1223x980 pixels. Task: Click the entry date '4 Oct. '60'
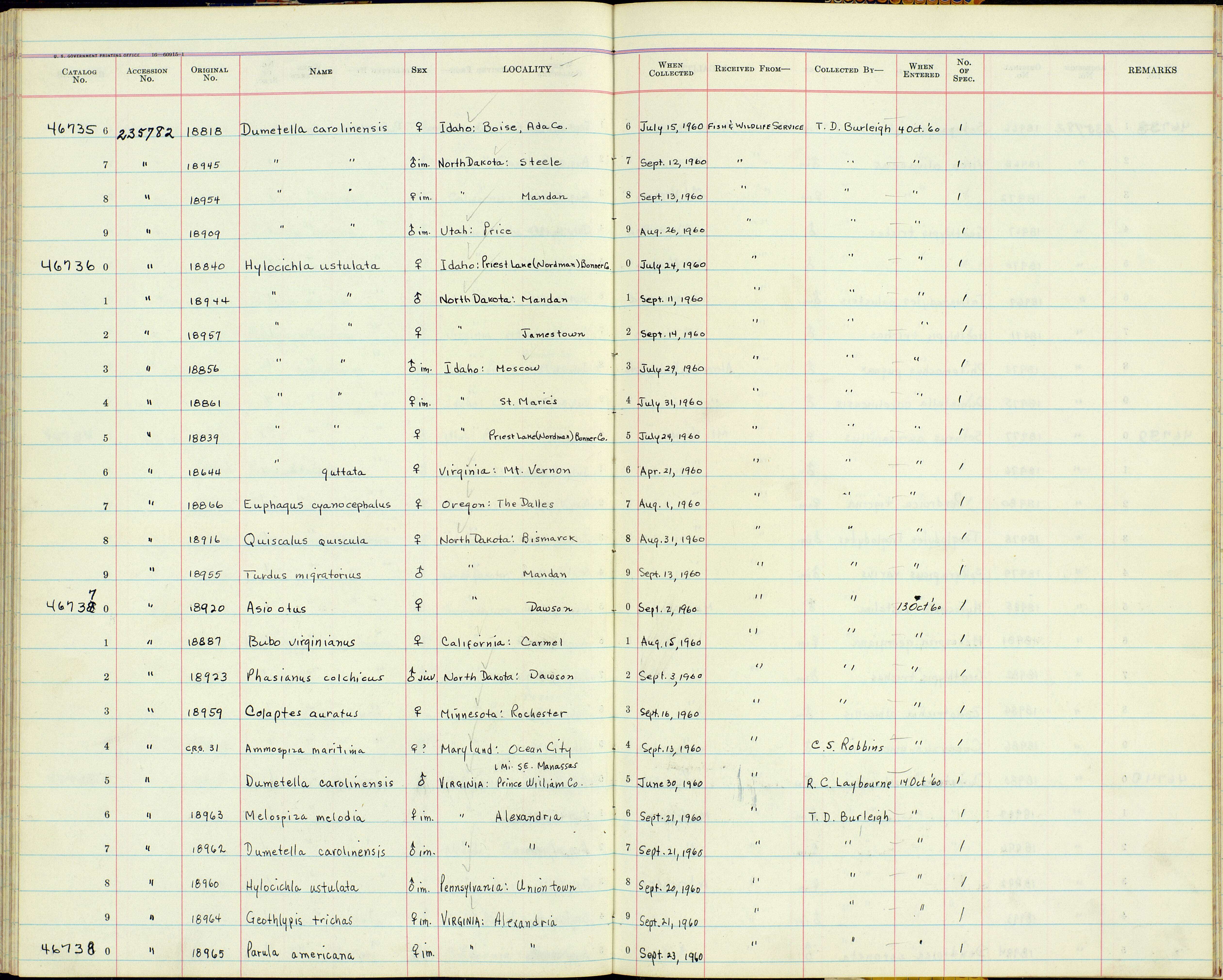[919, 129]
